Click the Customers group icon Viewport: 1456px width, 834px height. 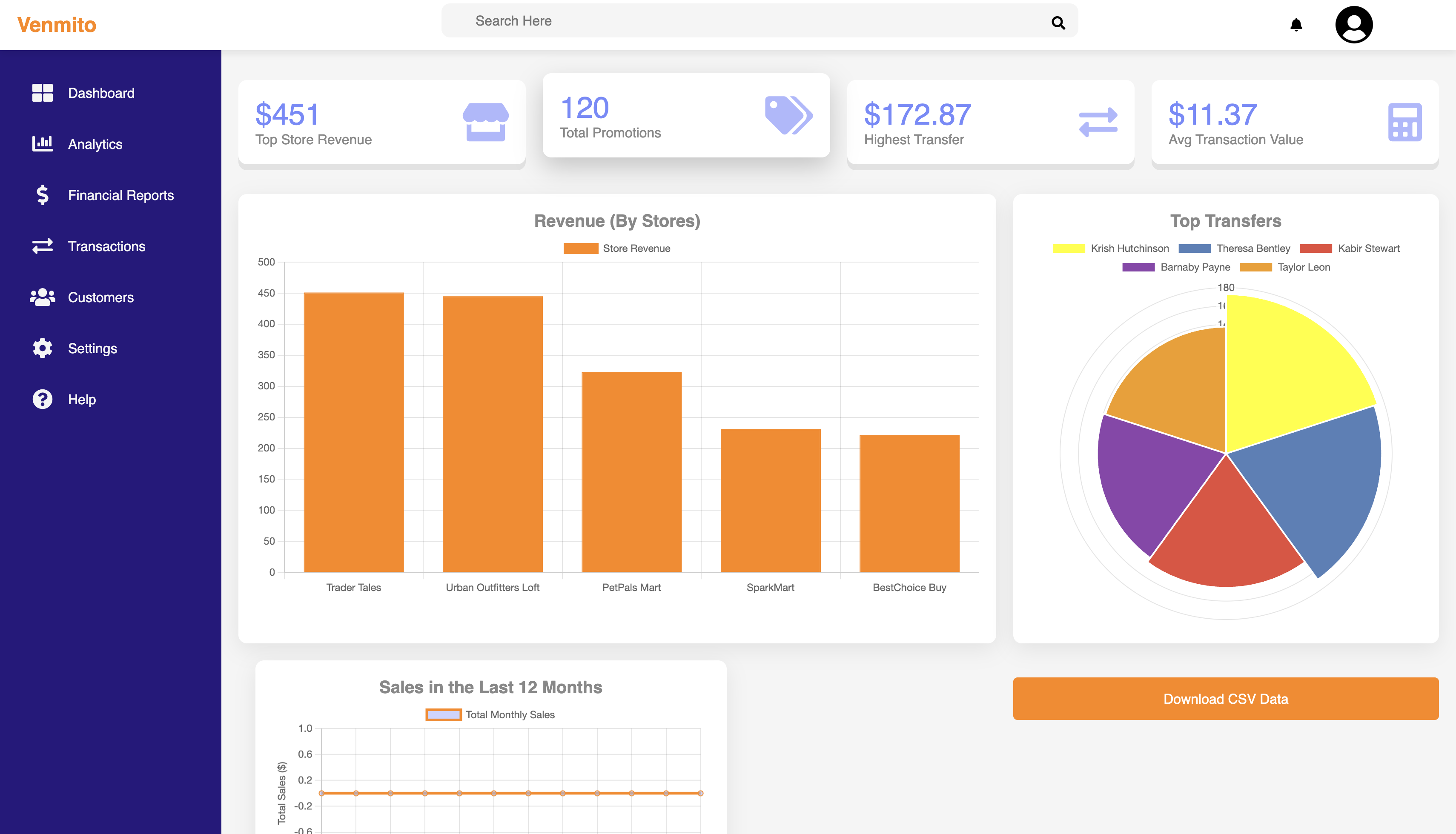(x=43, y=297)
